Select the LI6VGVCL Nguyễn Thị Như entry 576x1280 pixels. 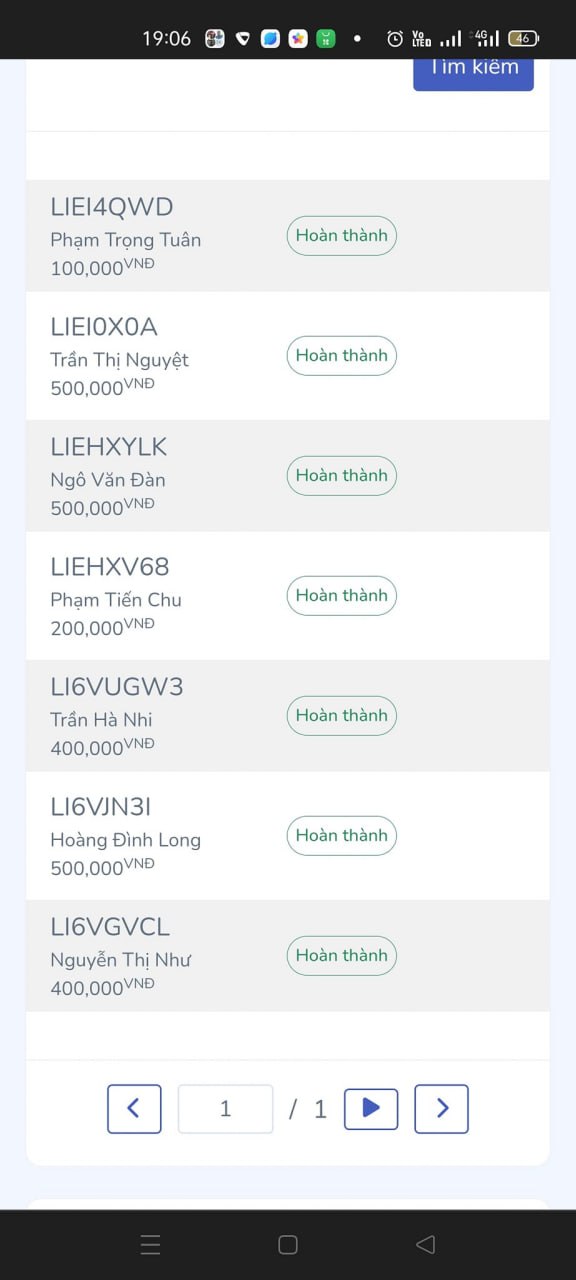pyautogui.click(x=288, y=956)
